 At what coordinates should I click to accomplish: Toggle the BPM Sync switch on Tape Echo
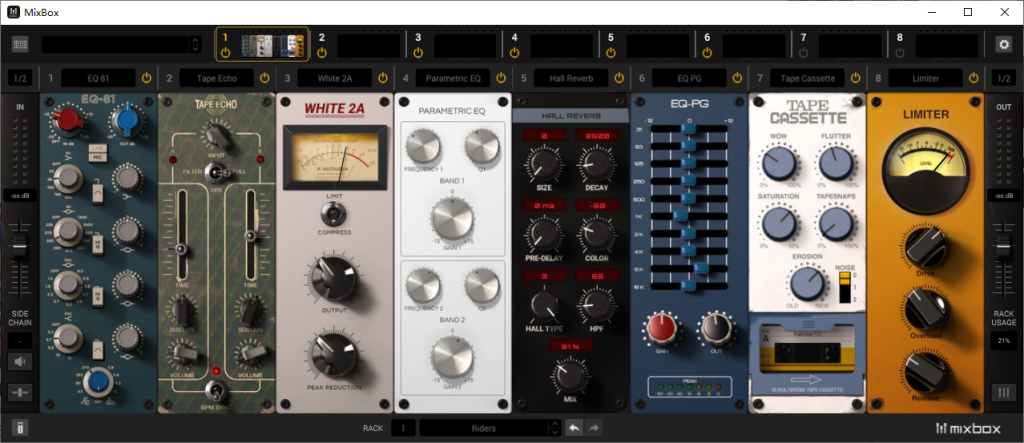pos(213,388)
